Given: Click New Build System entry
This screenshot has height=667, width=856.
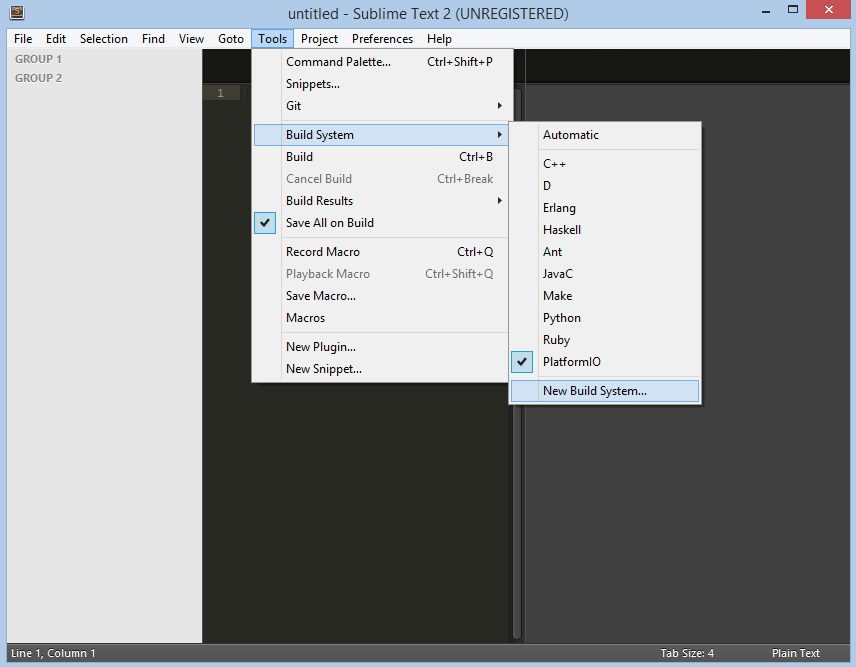Looking at the screenshot, I should coord(605,391).
